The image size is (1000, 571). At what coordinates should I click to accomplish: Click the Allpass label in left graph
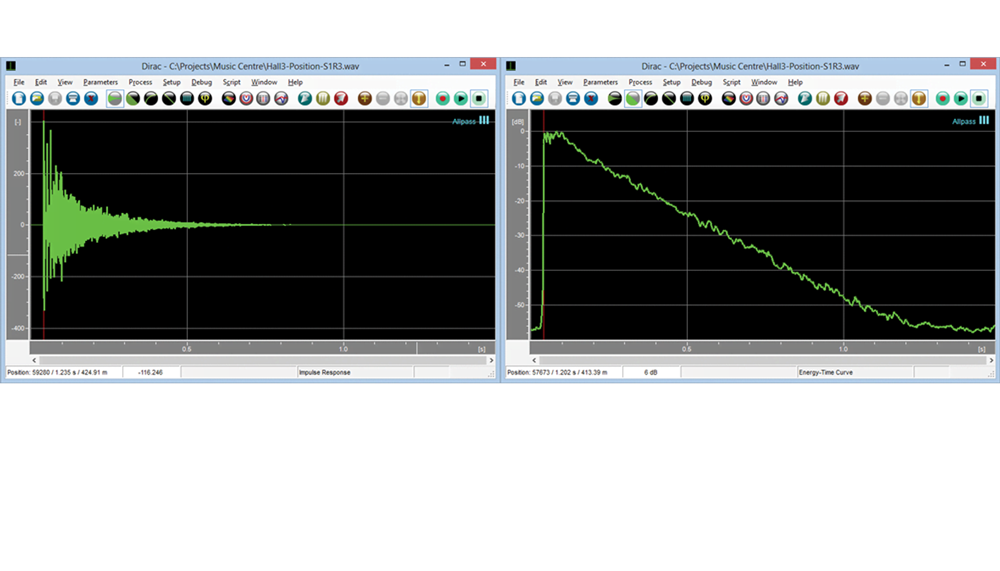pos(463,121)
